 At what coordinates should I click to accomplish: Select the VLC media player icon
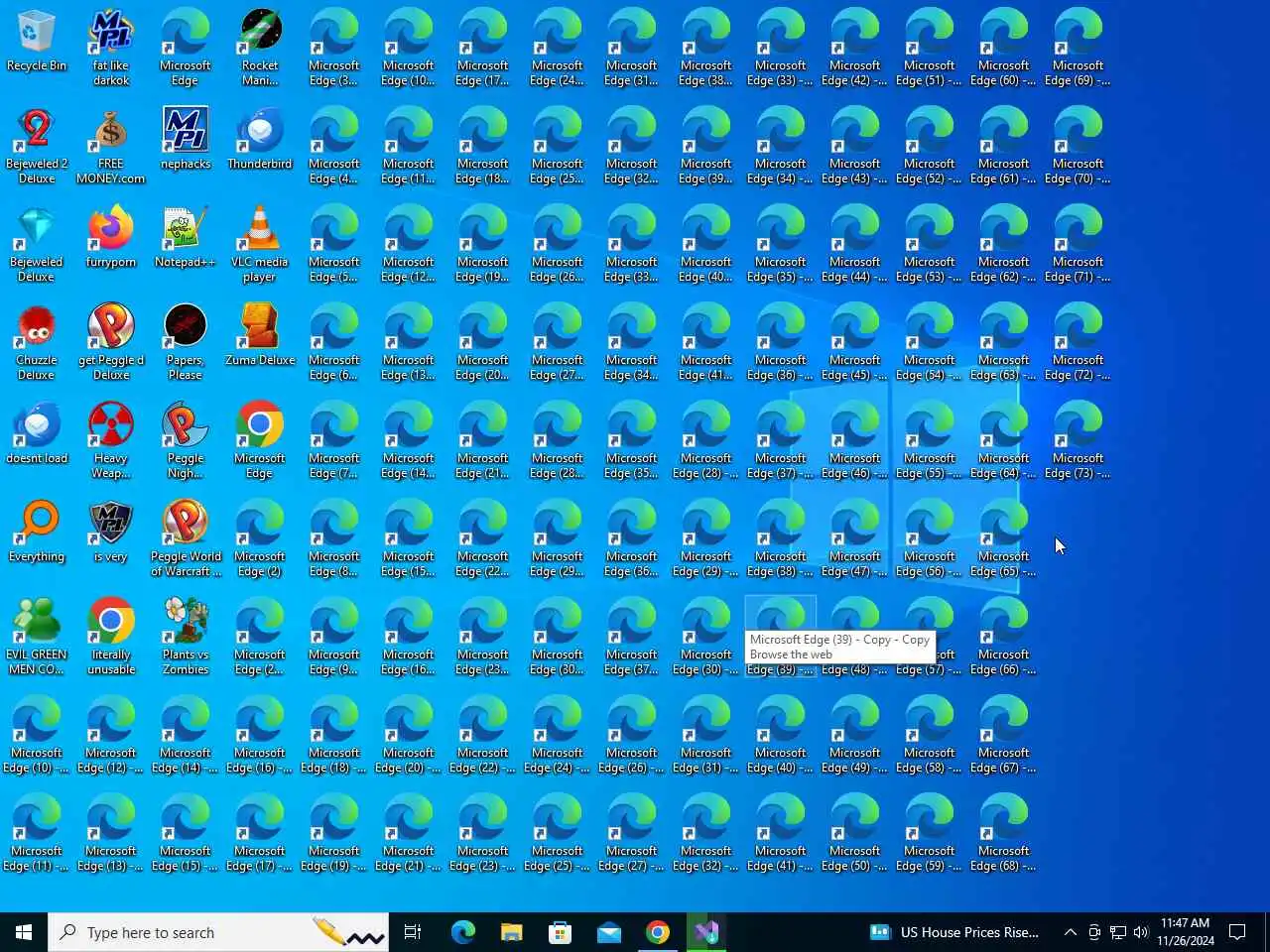(260, 244)
